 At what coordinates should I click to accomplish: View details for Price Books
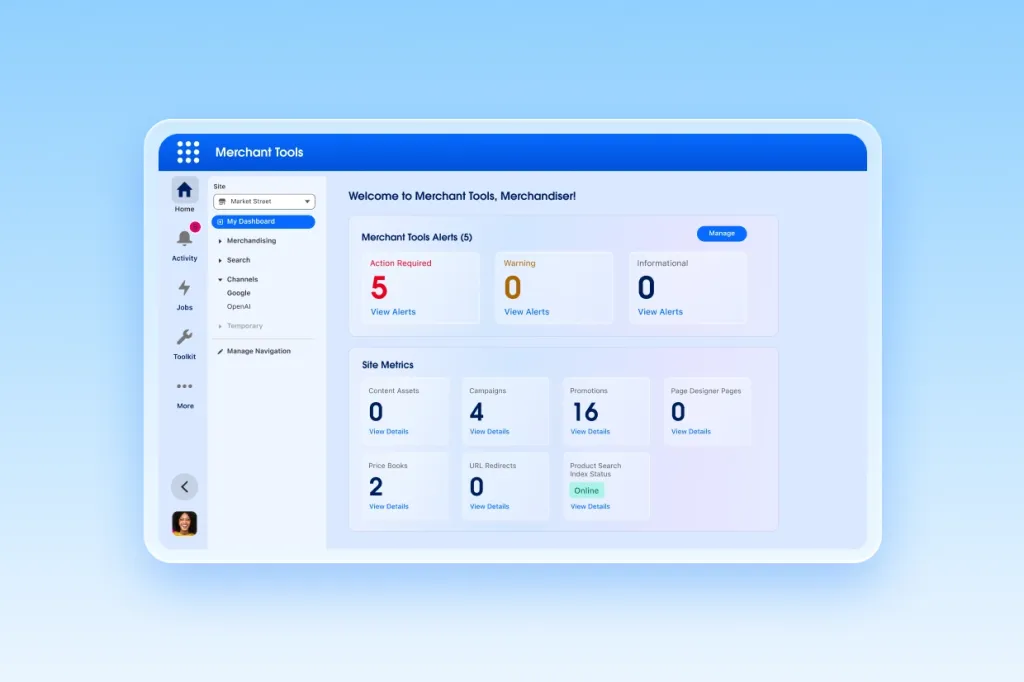(389, 507)
